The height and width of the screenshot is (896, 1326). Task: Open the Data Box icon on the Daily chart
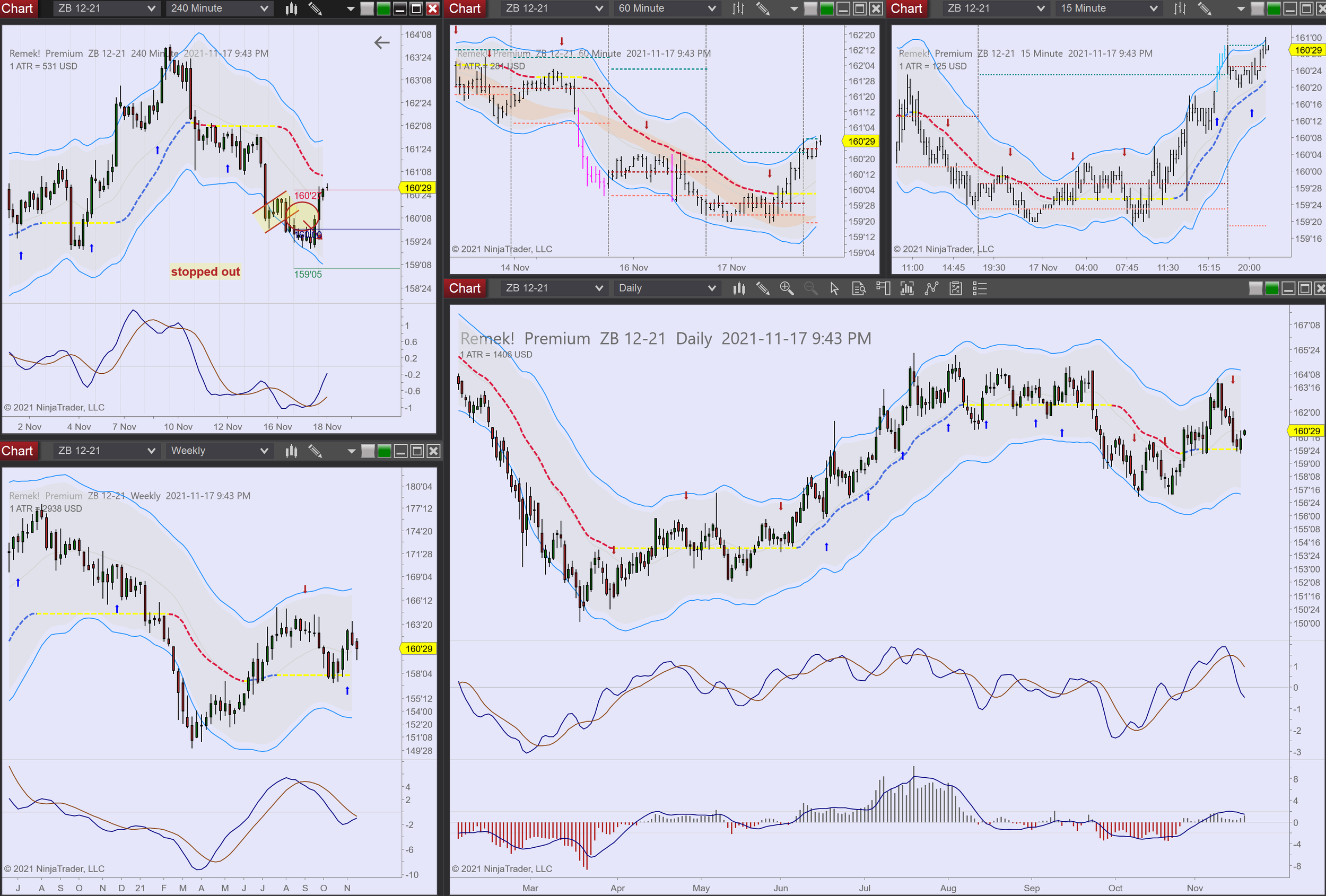click(859, 288)
